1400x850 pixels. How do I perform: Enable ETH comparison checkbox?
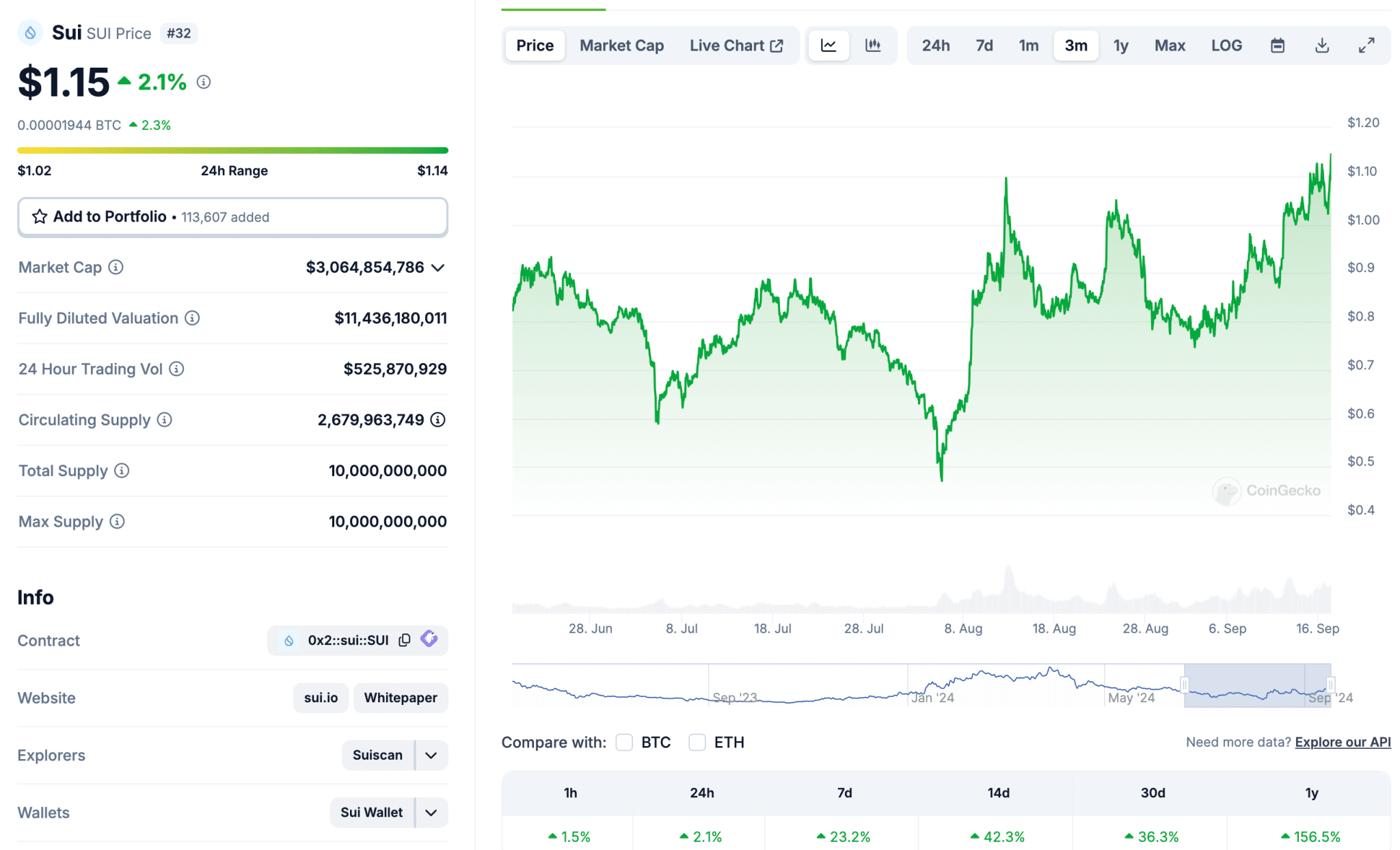(x=697, y=743)
